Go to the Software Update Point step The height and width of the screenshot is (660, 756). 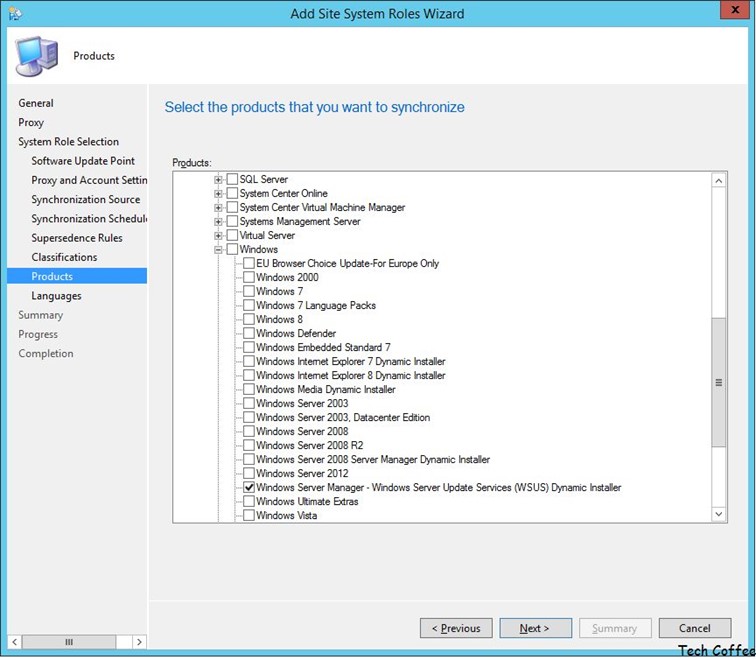(83, 161)
